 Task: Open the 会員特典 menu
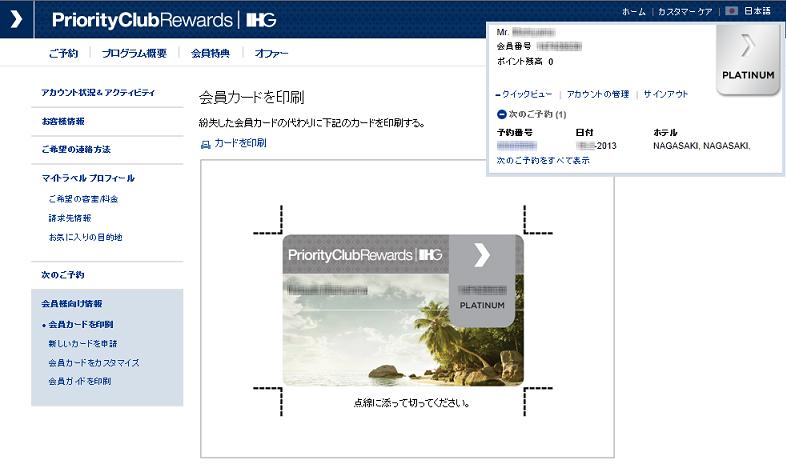tap(210, 53)
